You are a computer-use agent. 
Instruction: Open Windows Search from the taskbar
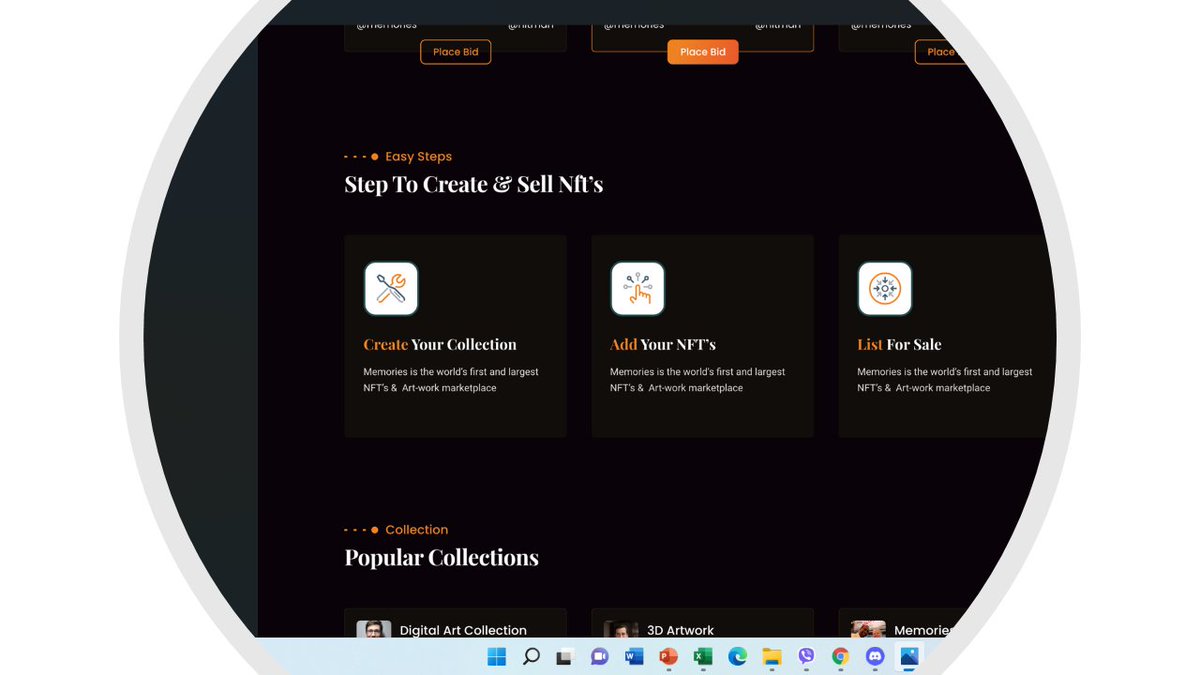click(531, 657)
